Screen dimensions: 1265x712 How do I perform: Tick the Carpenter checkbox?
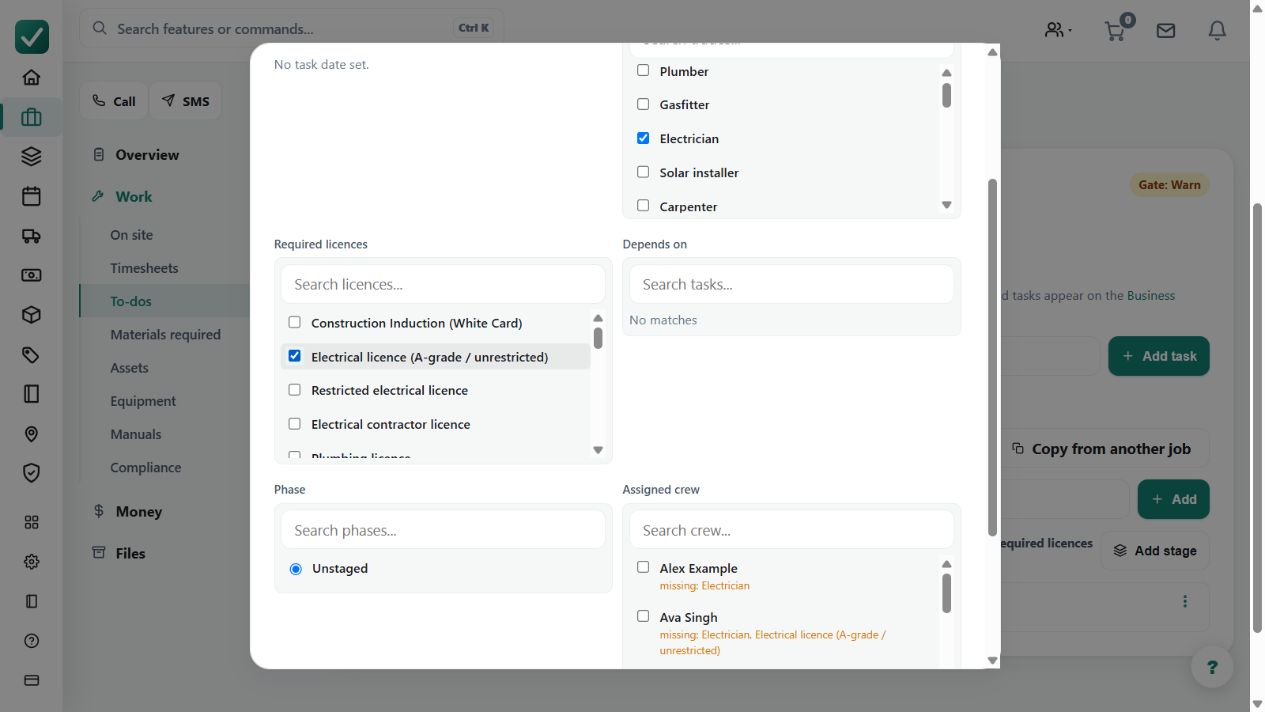coord(643,206)
